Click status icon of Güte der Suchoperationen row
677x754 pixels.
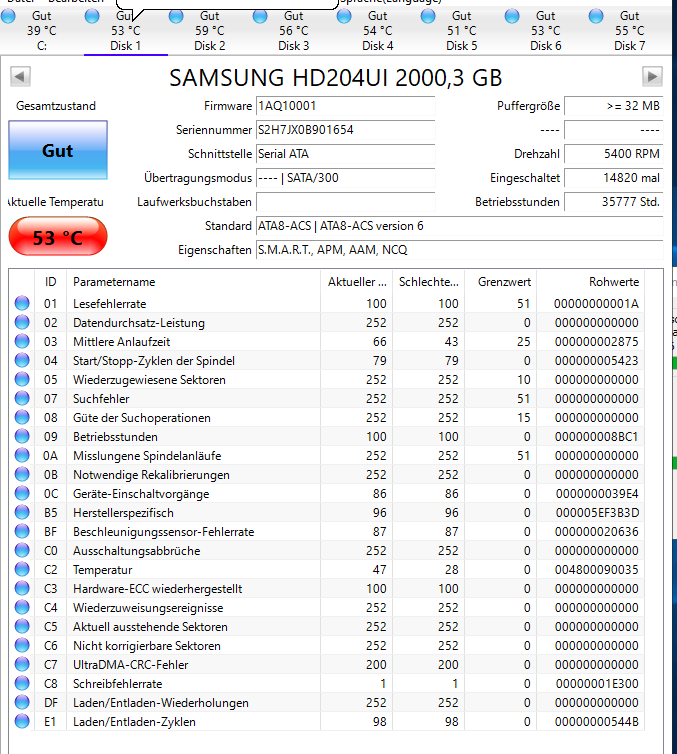(22, 417)
